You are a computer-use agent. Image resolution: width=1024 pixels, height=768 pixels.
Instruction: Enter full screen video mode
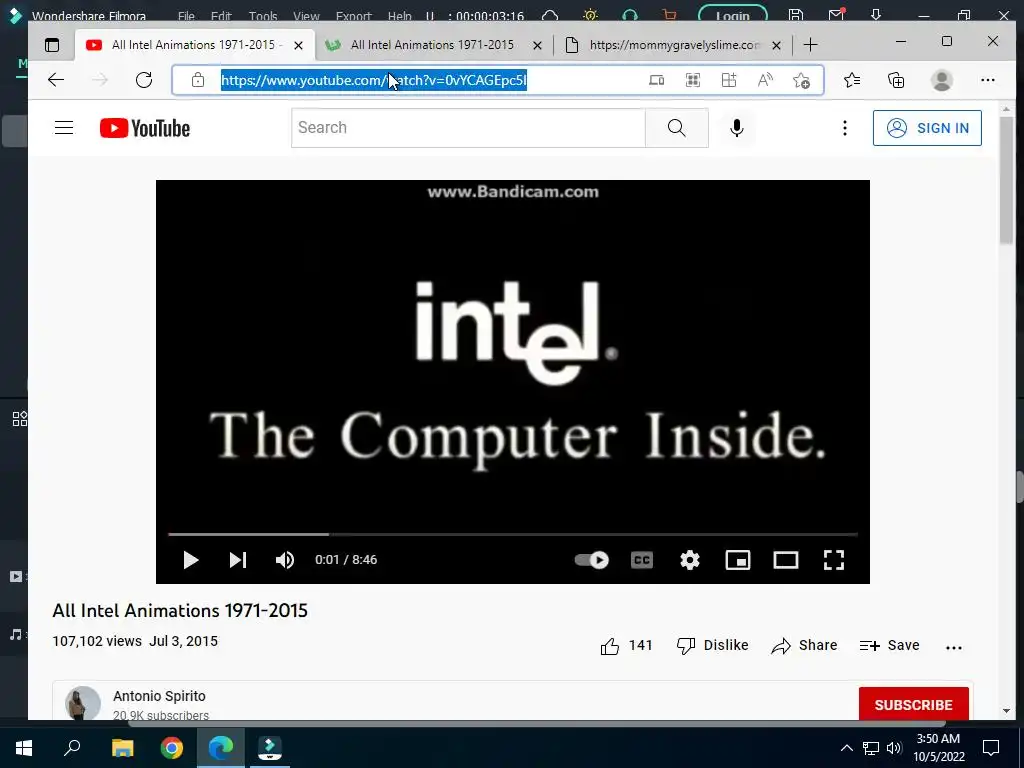coord(834,560)
